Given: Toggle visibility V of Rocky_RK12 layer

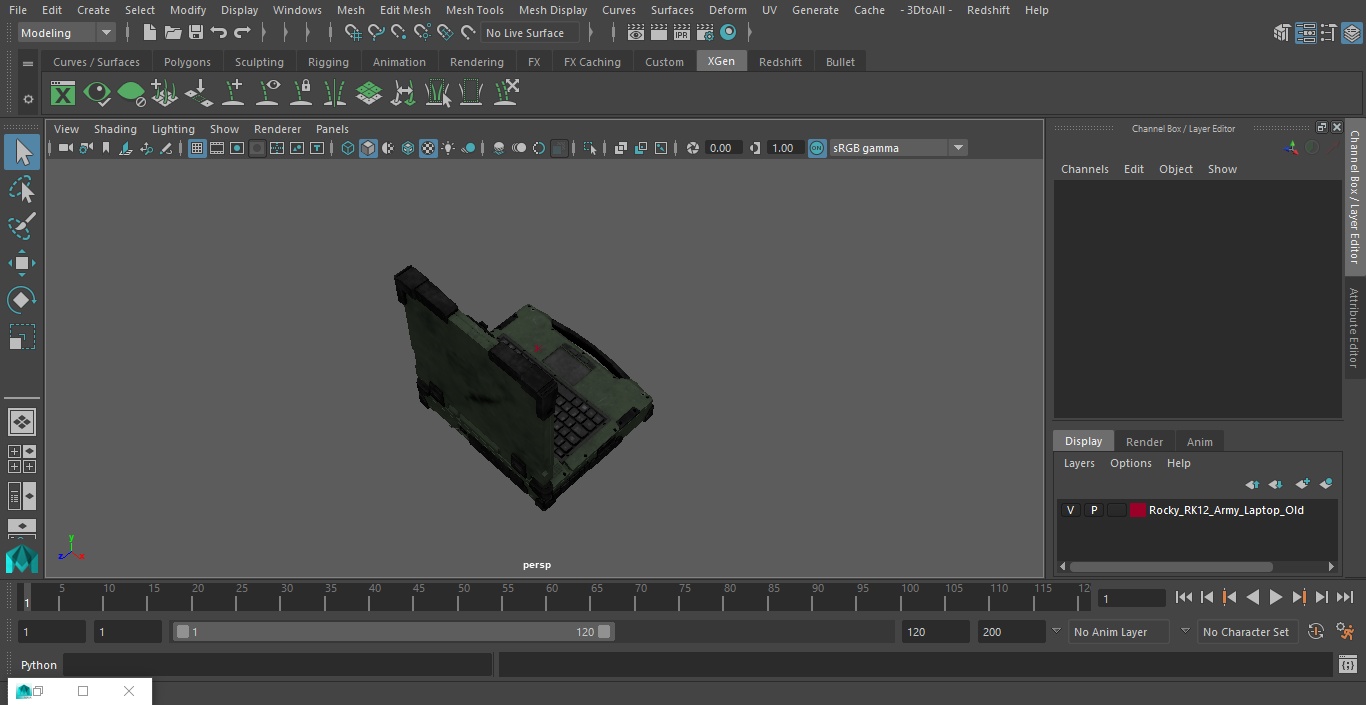Looking at the screenshot, I should [x=1071, y=510].
